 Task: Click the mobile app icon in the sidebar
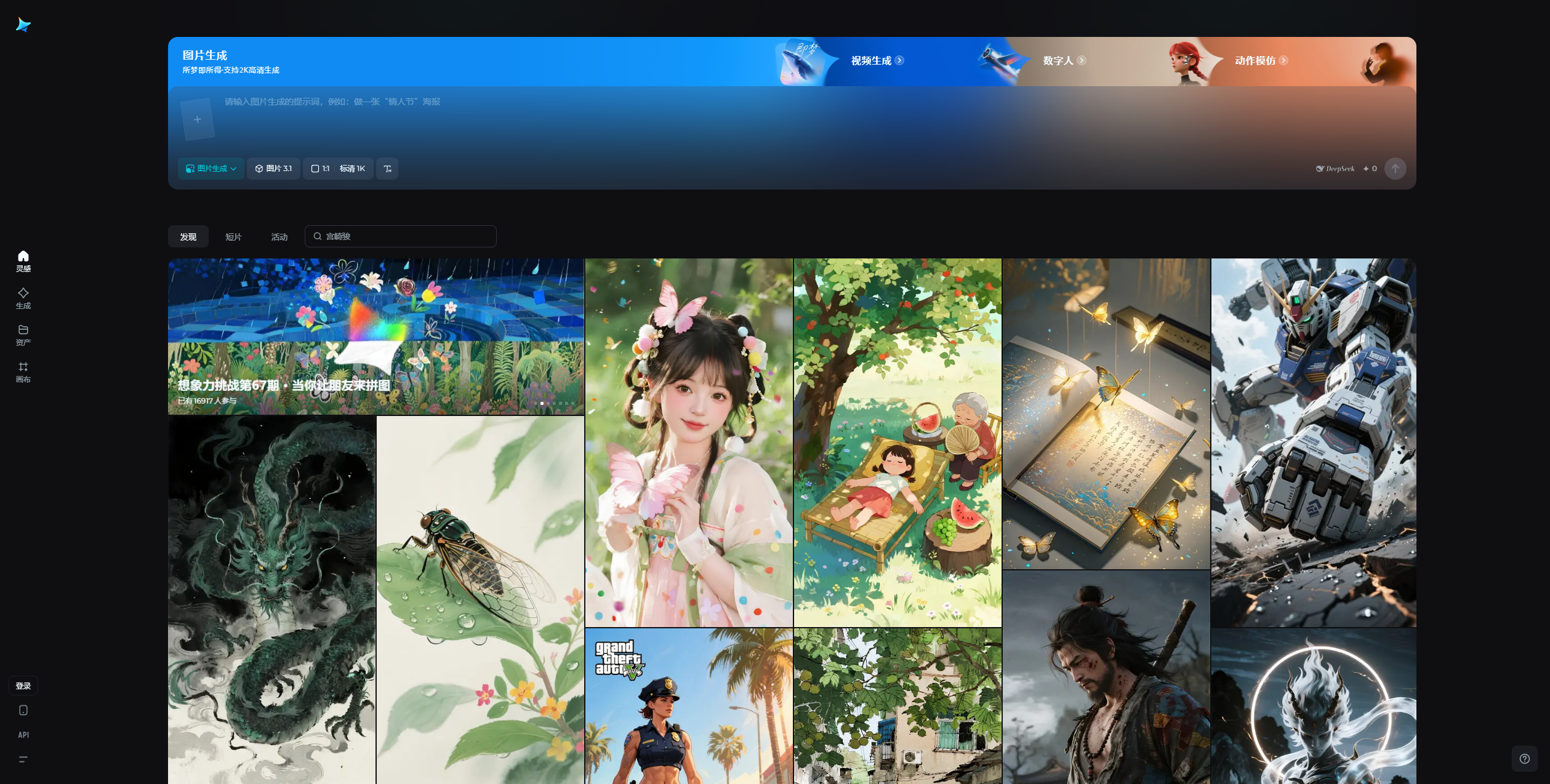23,710
